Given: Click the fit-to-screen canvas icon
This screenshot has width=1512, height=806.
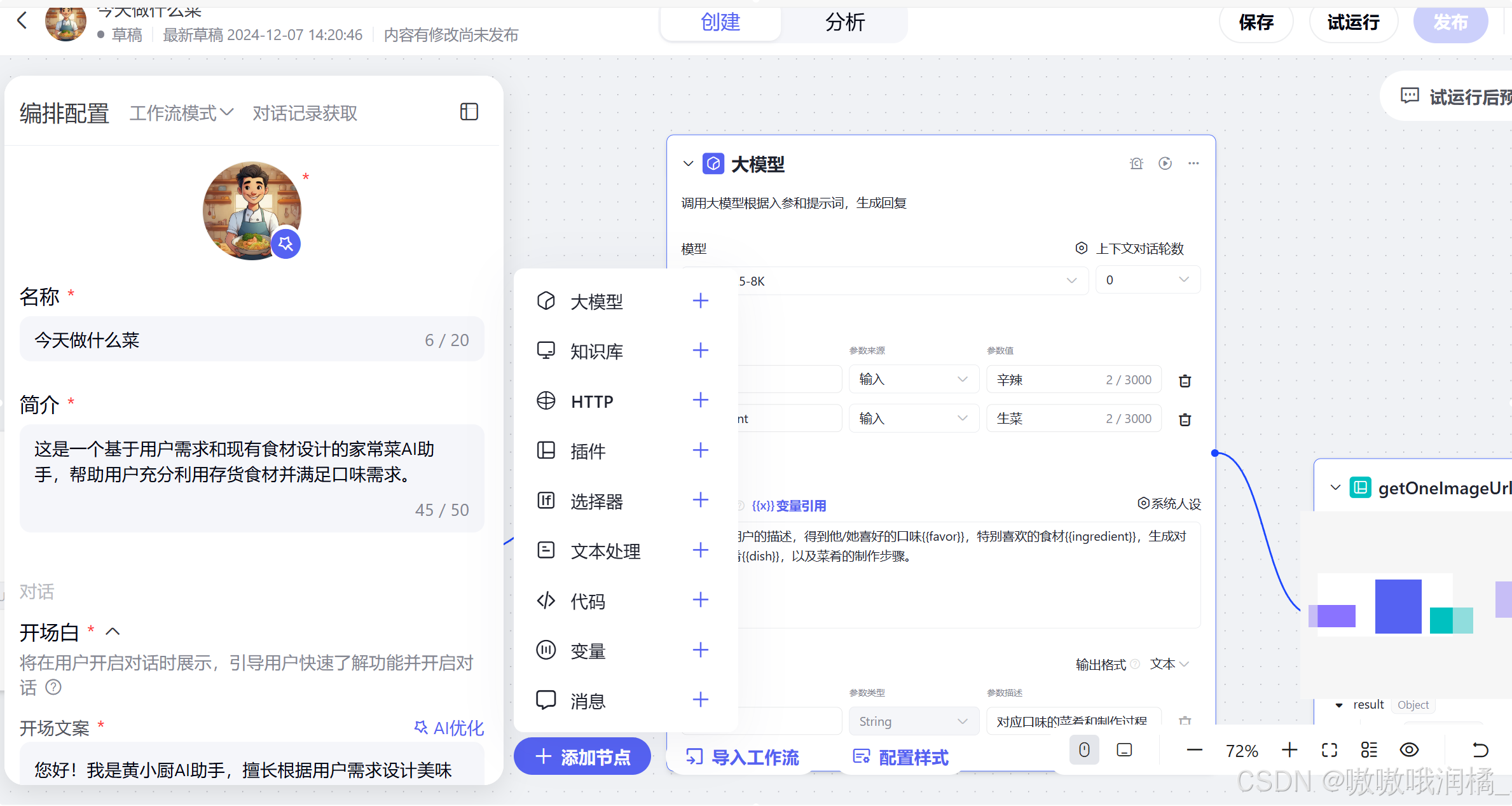Looking at the screenshot, I should (1329, 750).
